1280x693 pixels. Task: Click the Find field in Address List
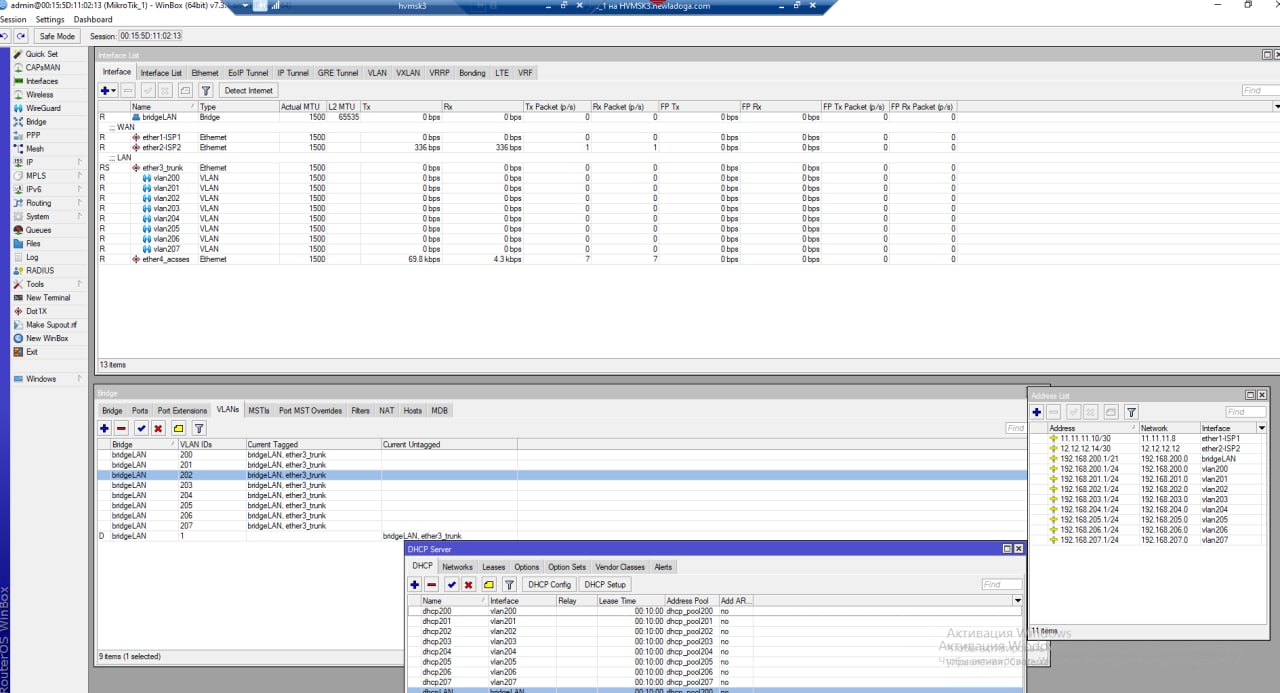(x=1246, y=412)
